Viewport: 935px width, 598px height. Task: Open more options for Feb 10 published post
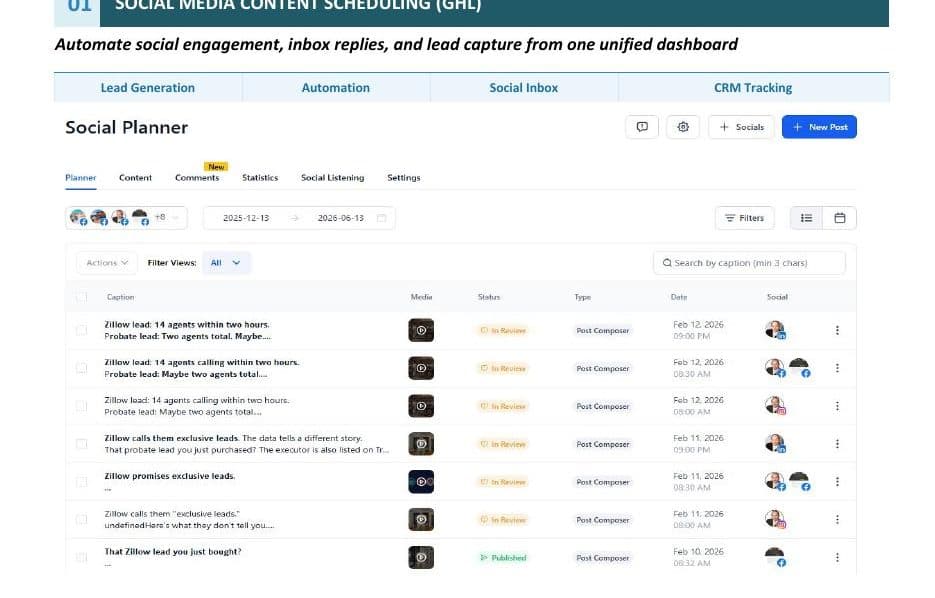[837, 557]
